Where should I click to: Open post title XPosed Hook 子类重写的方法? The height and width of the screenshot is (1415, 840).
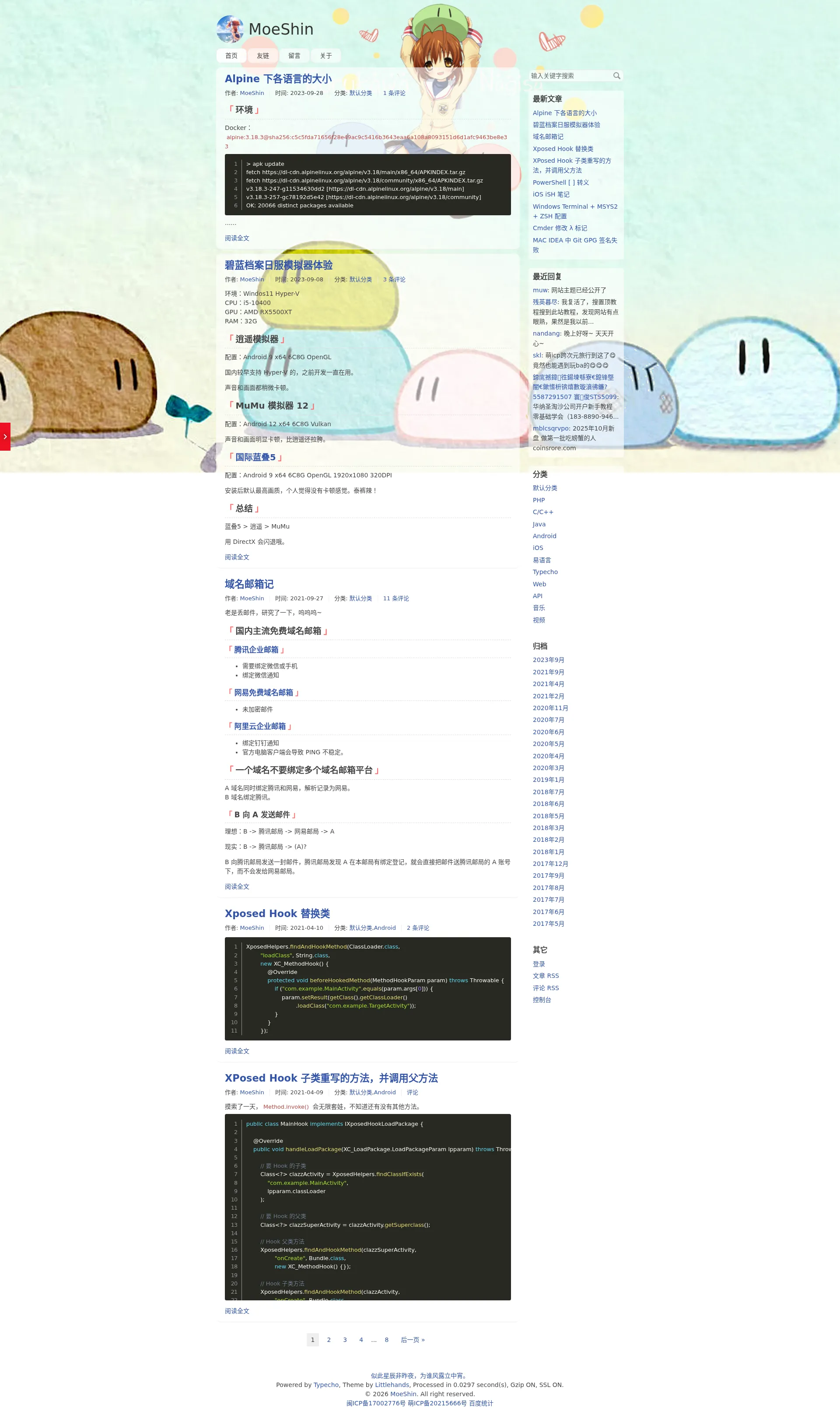(331, 1078)
